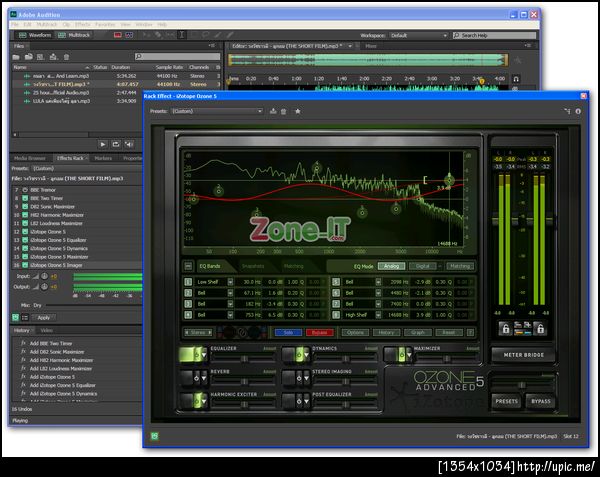Click the Ozone help question mark button
The height and width of the screenshot is (477, 600).
471,332
